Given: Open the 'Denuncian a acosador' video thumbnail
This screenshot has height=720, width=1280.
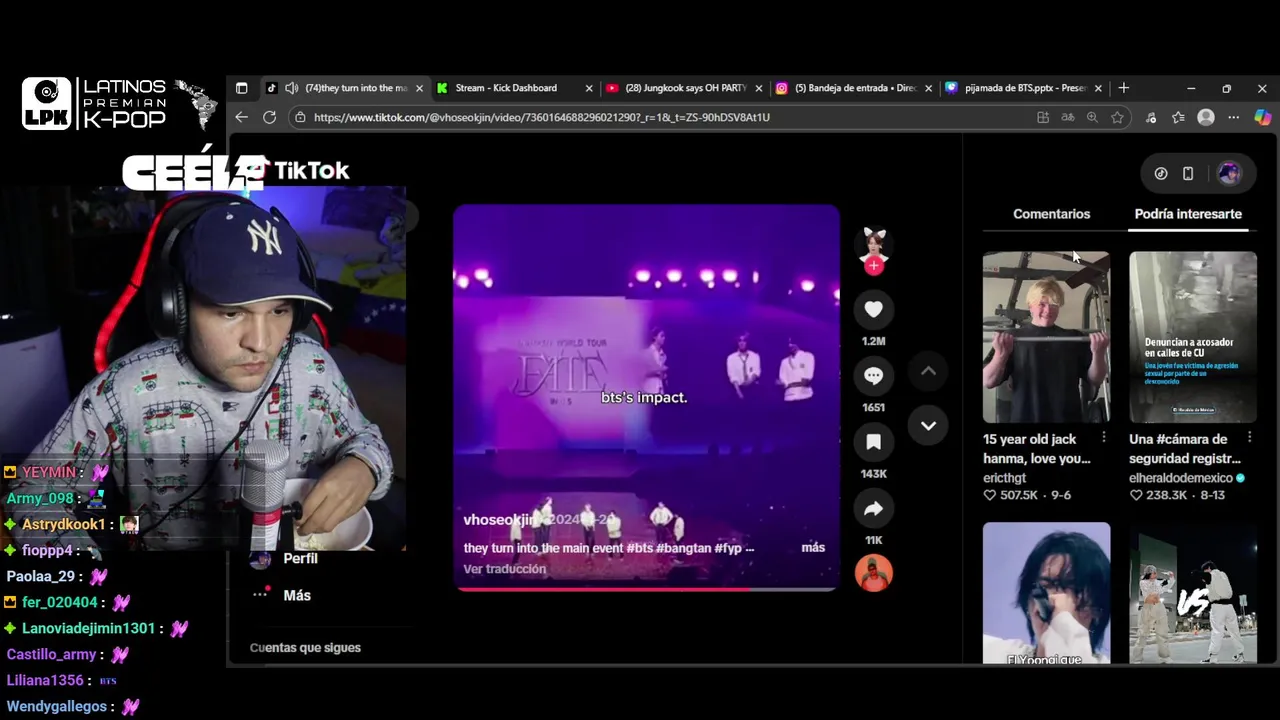Looking at the screenshot, I should tap(1193, 337).
